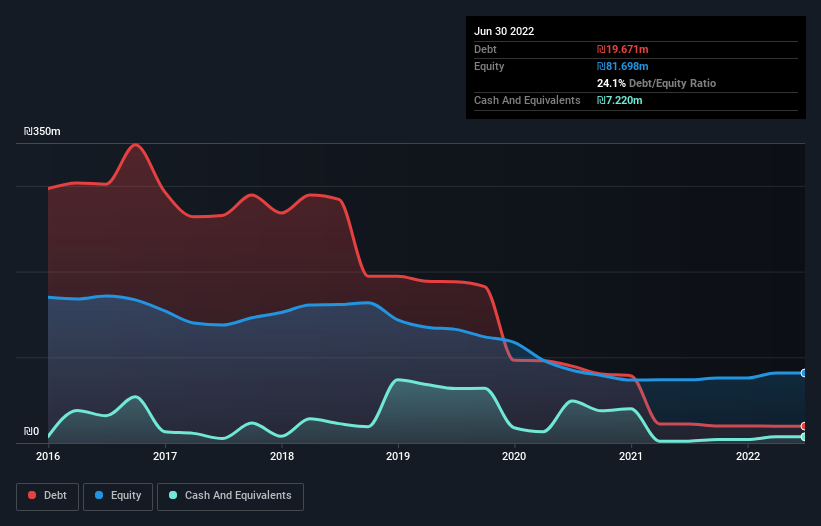Click the ₪350m y-axis label
The image size is (821, 526).
pos(42,131)
